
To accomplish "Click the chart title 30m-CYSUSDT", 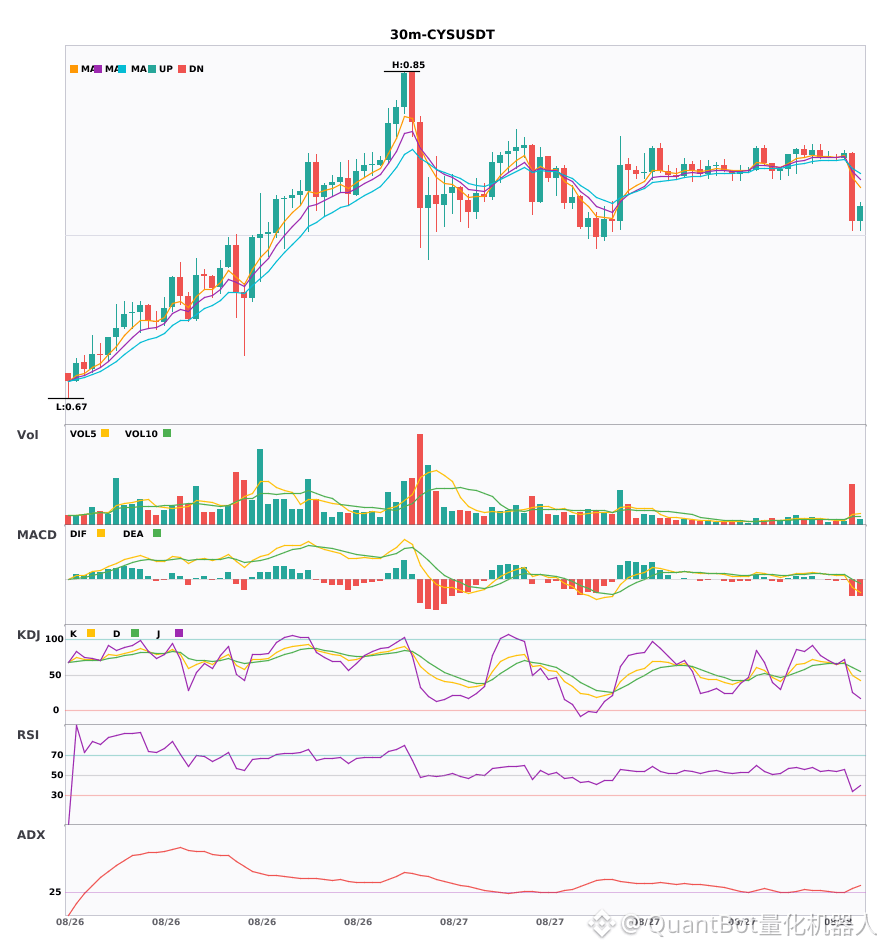I will point(442,35).
